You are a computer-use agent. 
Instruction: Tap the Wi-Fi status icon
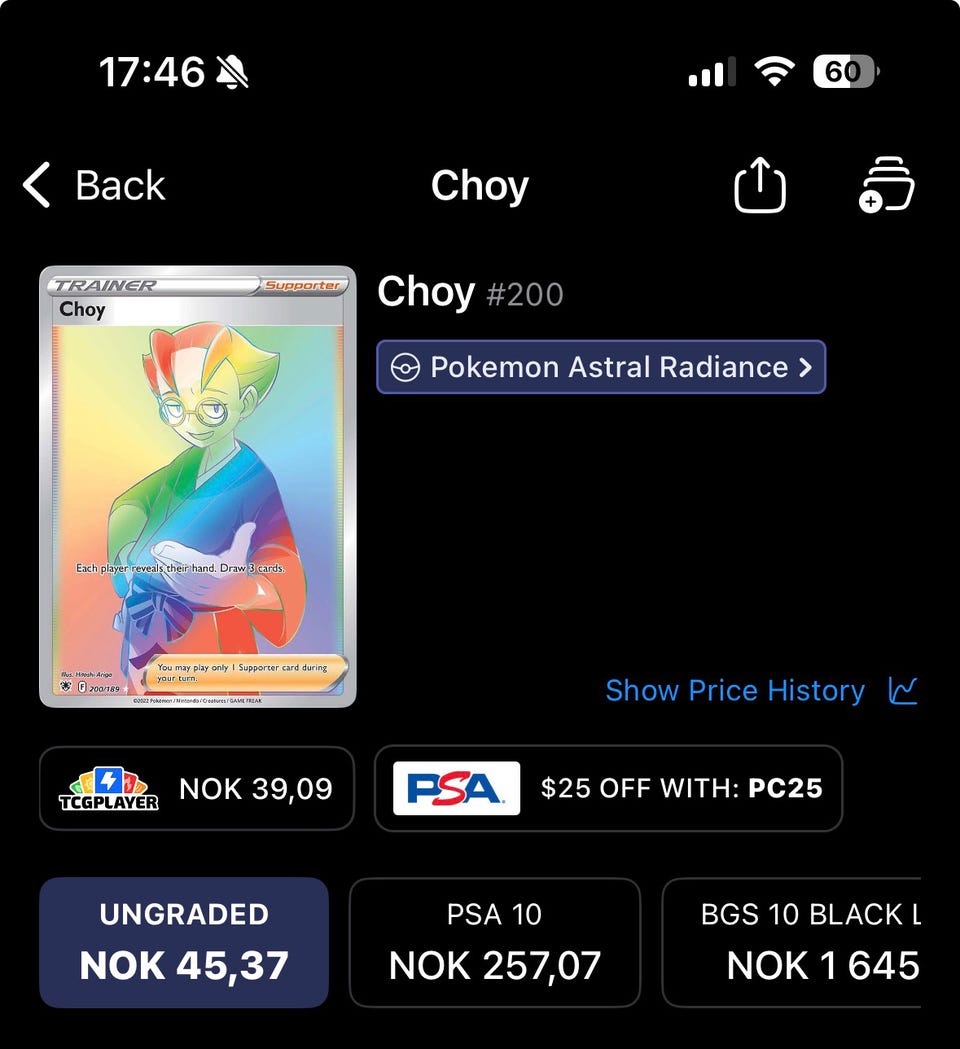coord(774,72)
